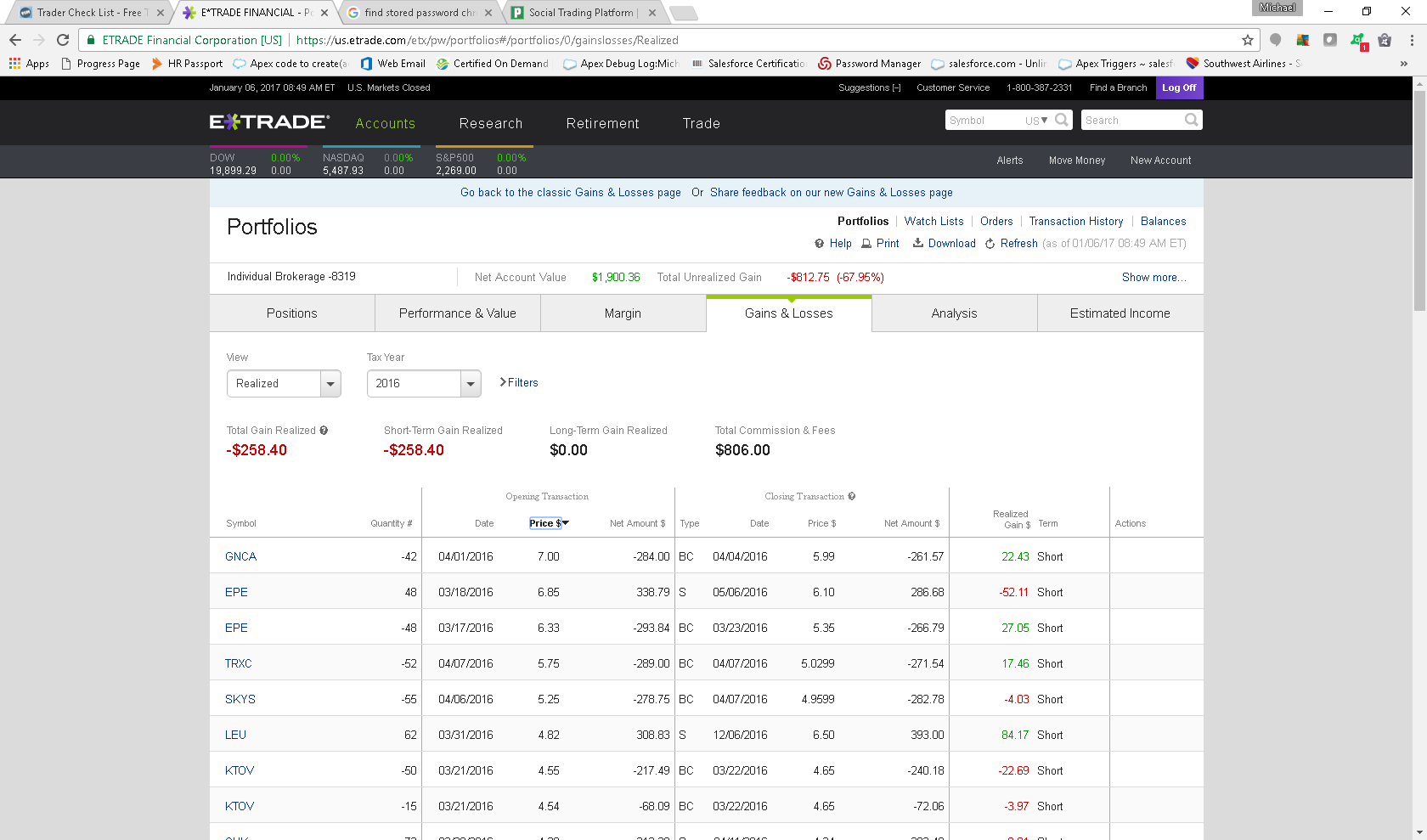Click the Total Gain Realized help icon
The image size is (1427, 840).
pyautogui.click(x=324, y=431)
